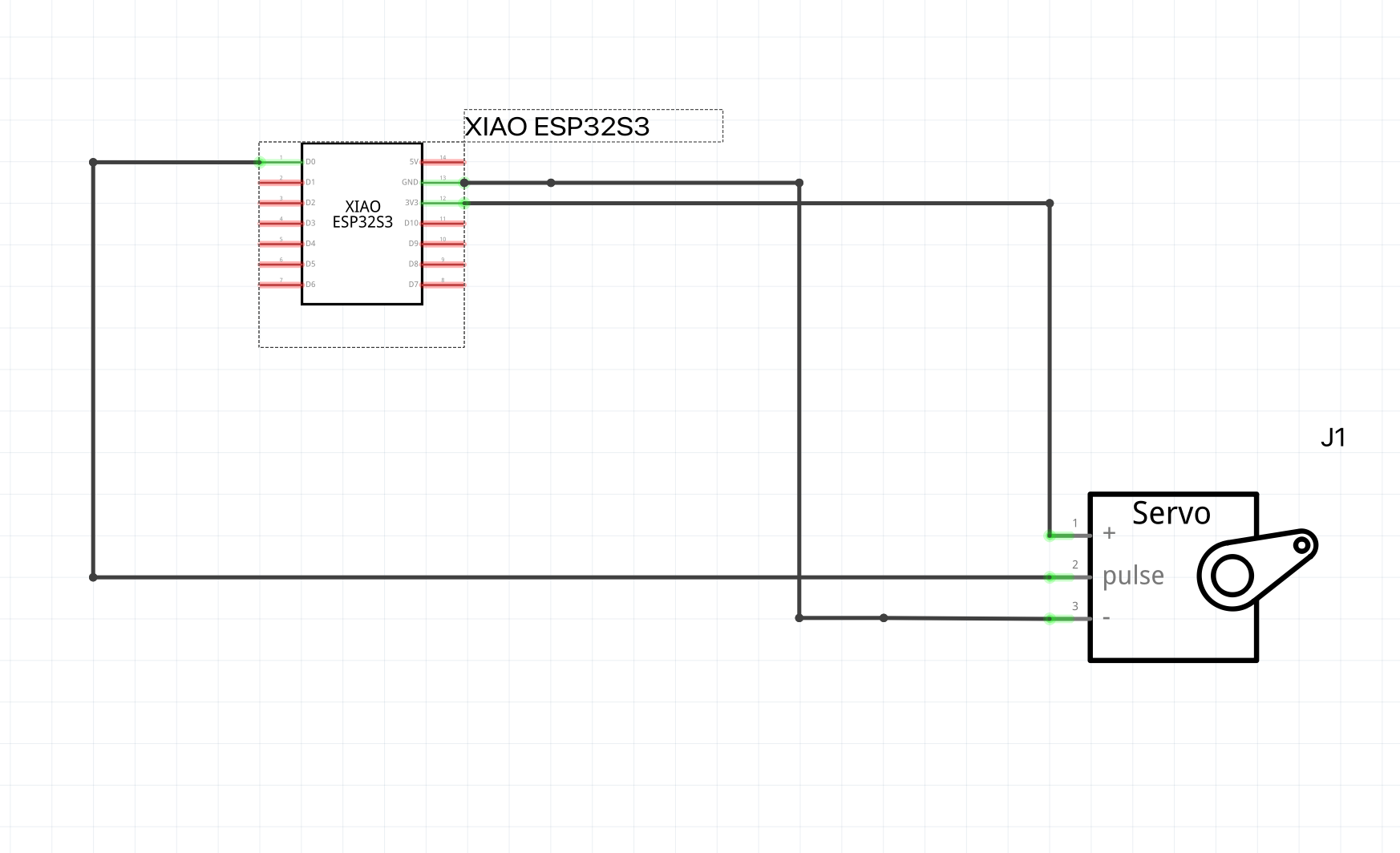Screen dimensions: 1400x853
Task: Click the D6 pin on the XIAO chip
Action: click(x=281, y=285)
